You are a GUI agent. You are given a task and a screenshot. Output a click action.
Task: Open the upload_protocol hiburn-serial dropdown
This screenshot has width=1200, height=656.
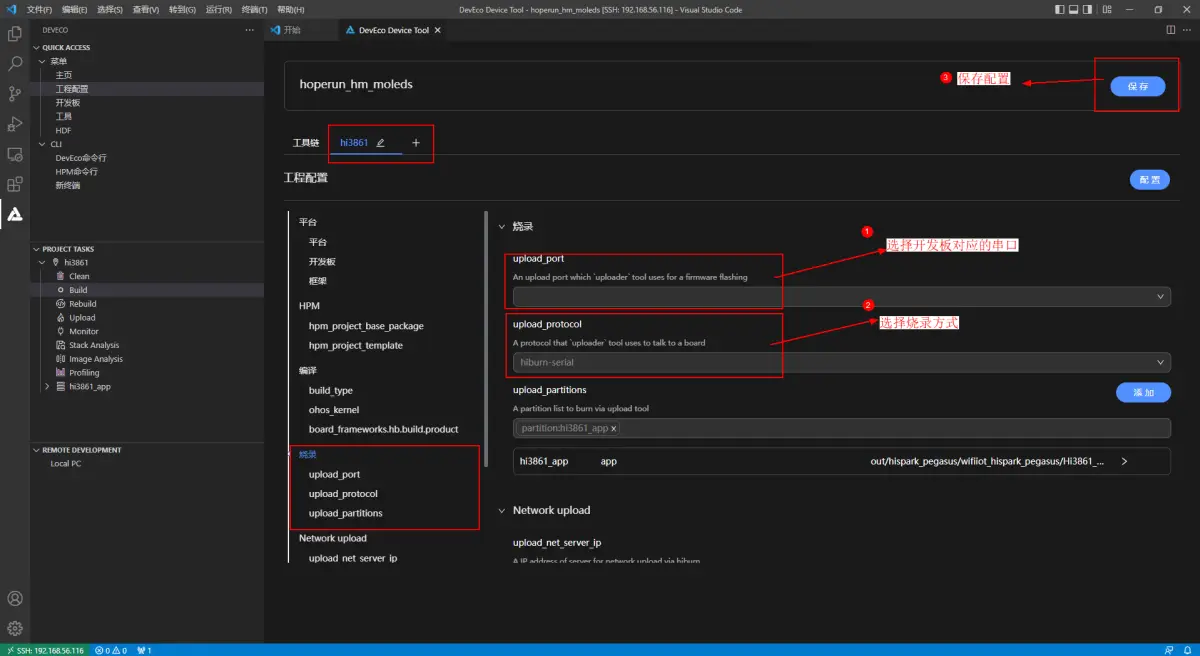tap(841, 362)
